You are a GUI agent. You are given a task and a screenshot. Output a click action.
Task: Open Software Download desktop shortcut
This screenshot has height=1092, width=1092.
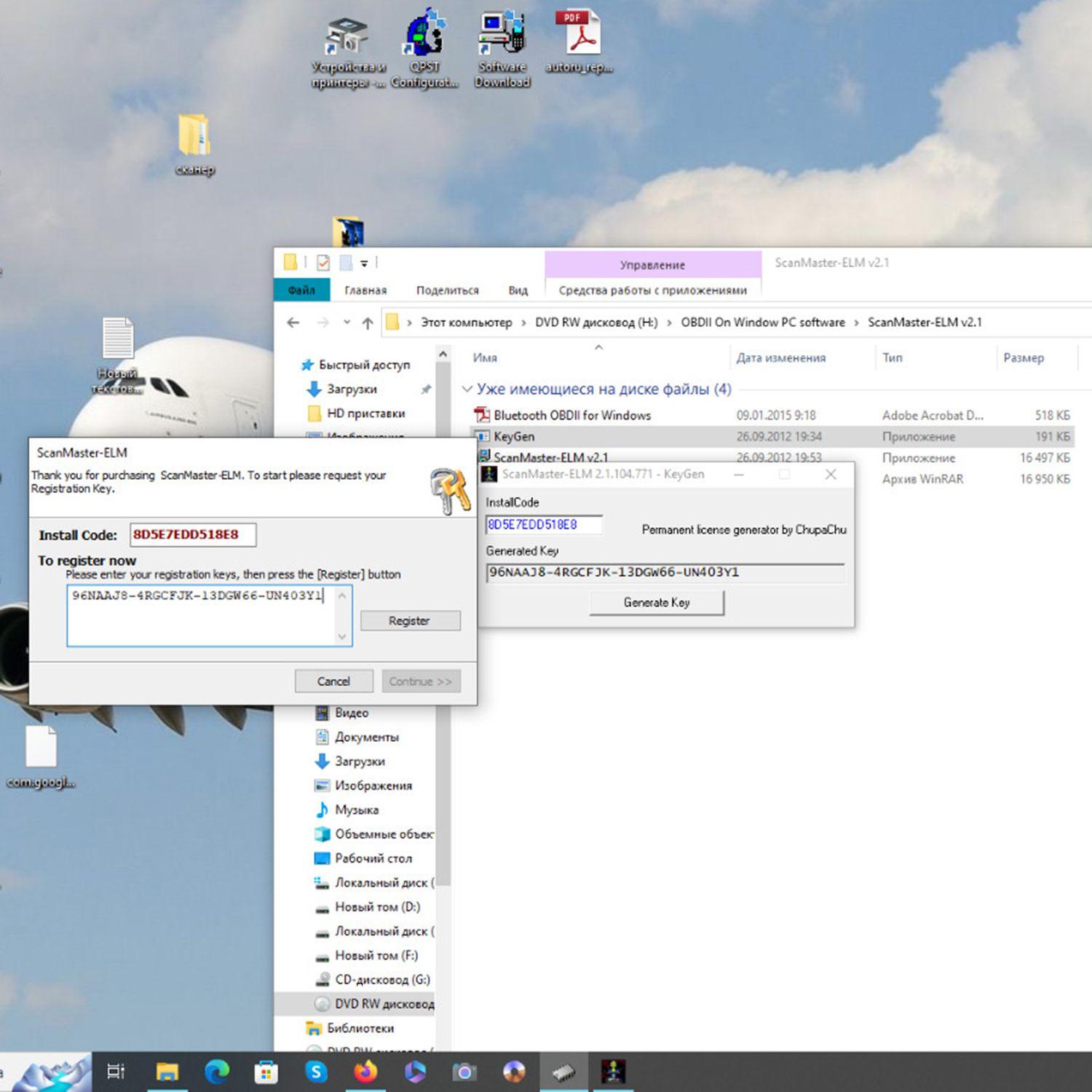[502, 51]
